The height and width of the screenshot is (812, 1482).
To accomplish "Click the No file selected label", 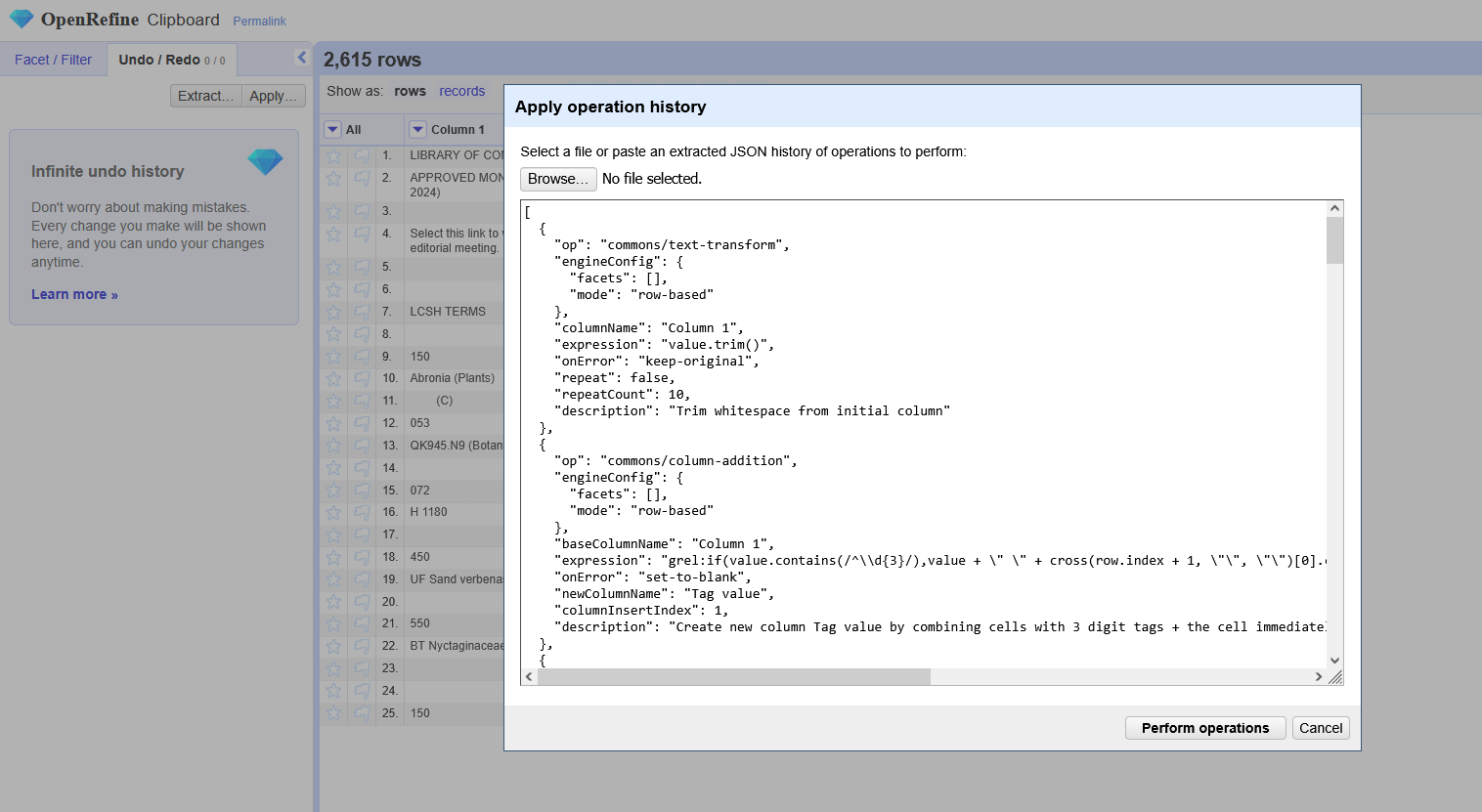I will click(652, 179).
